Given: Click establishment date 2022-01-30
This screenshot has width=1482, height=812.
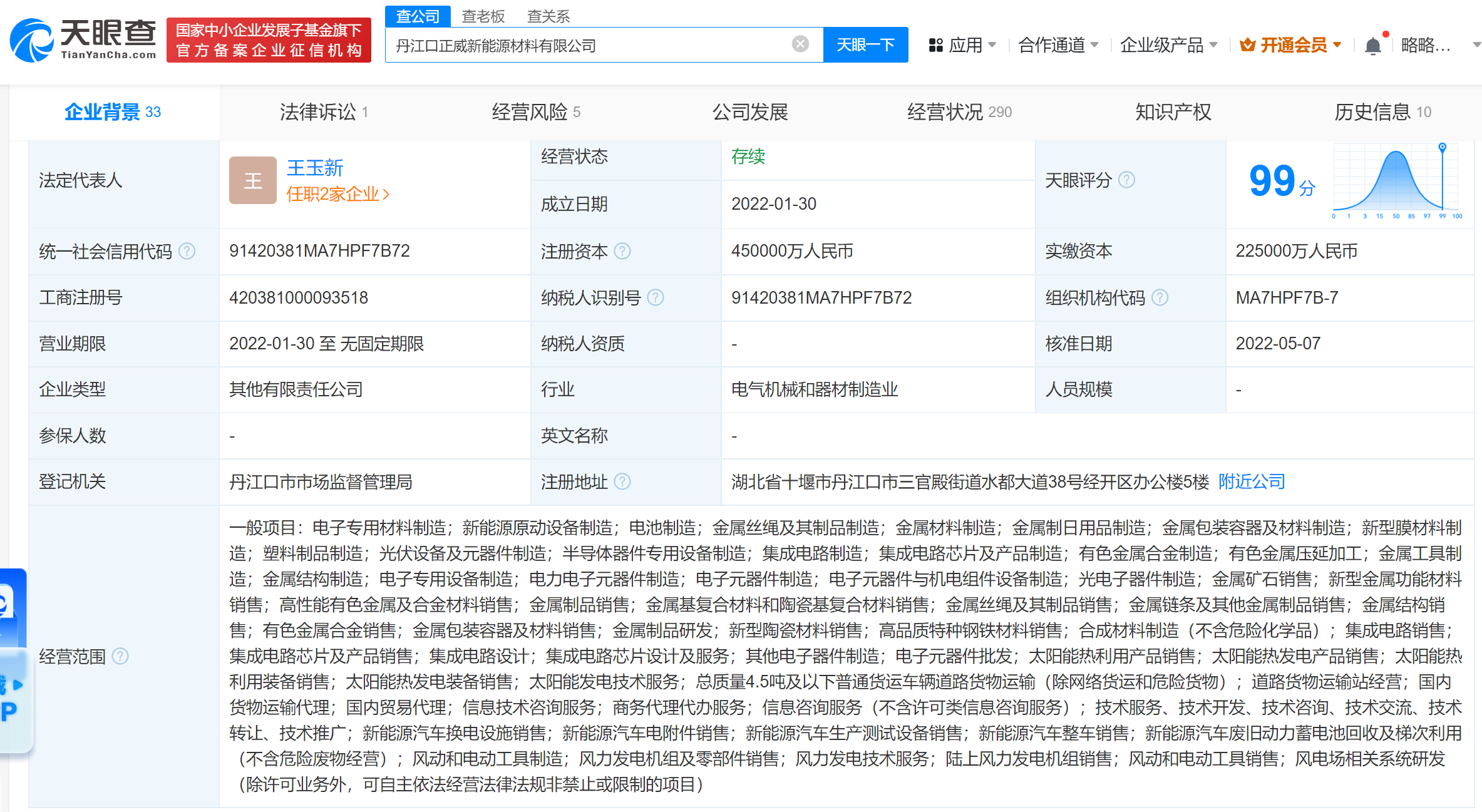Looking at the screenshot, I should coord(774,204).
